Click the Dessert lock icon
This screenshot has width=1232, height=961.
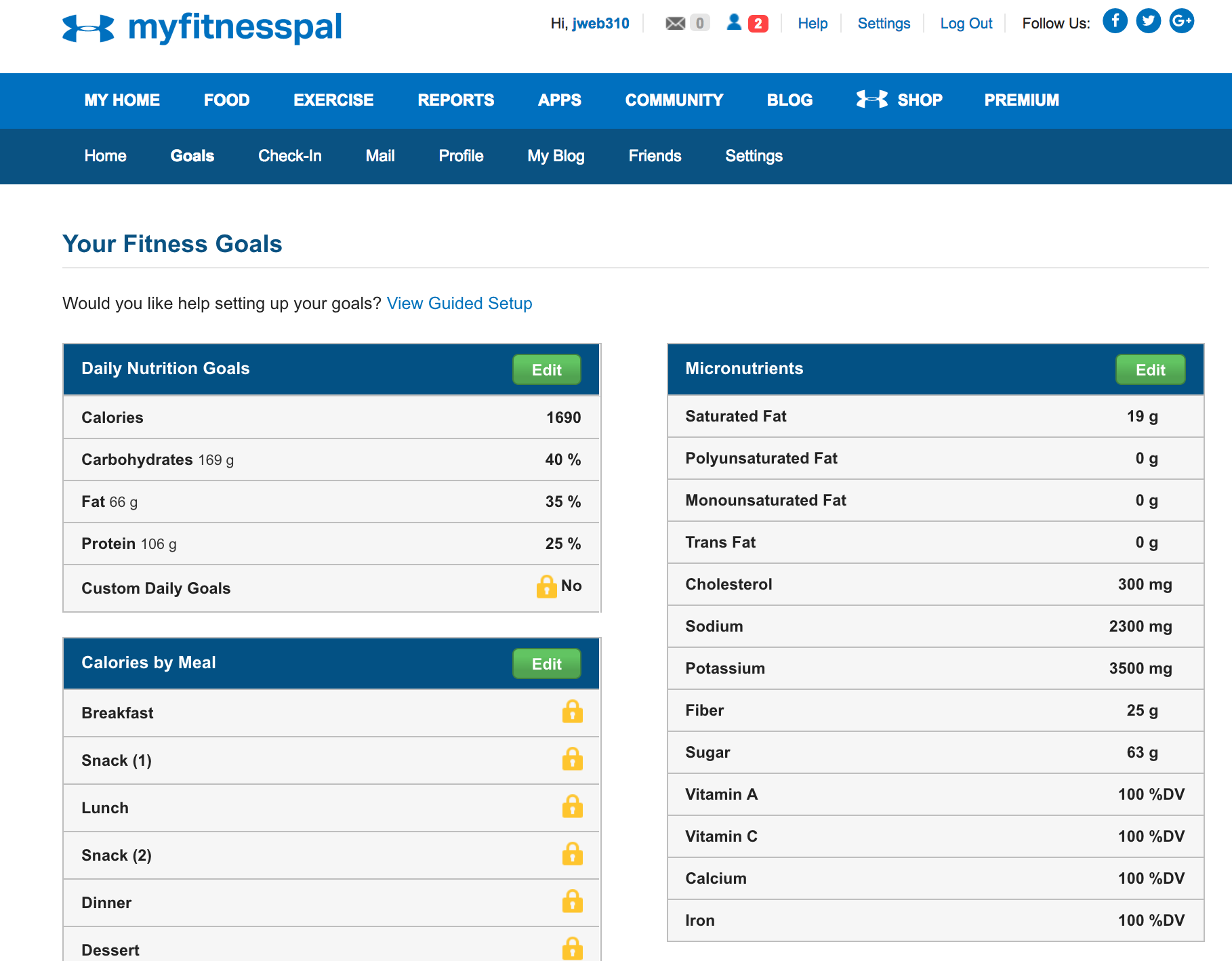point(573,948)
